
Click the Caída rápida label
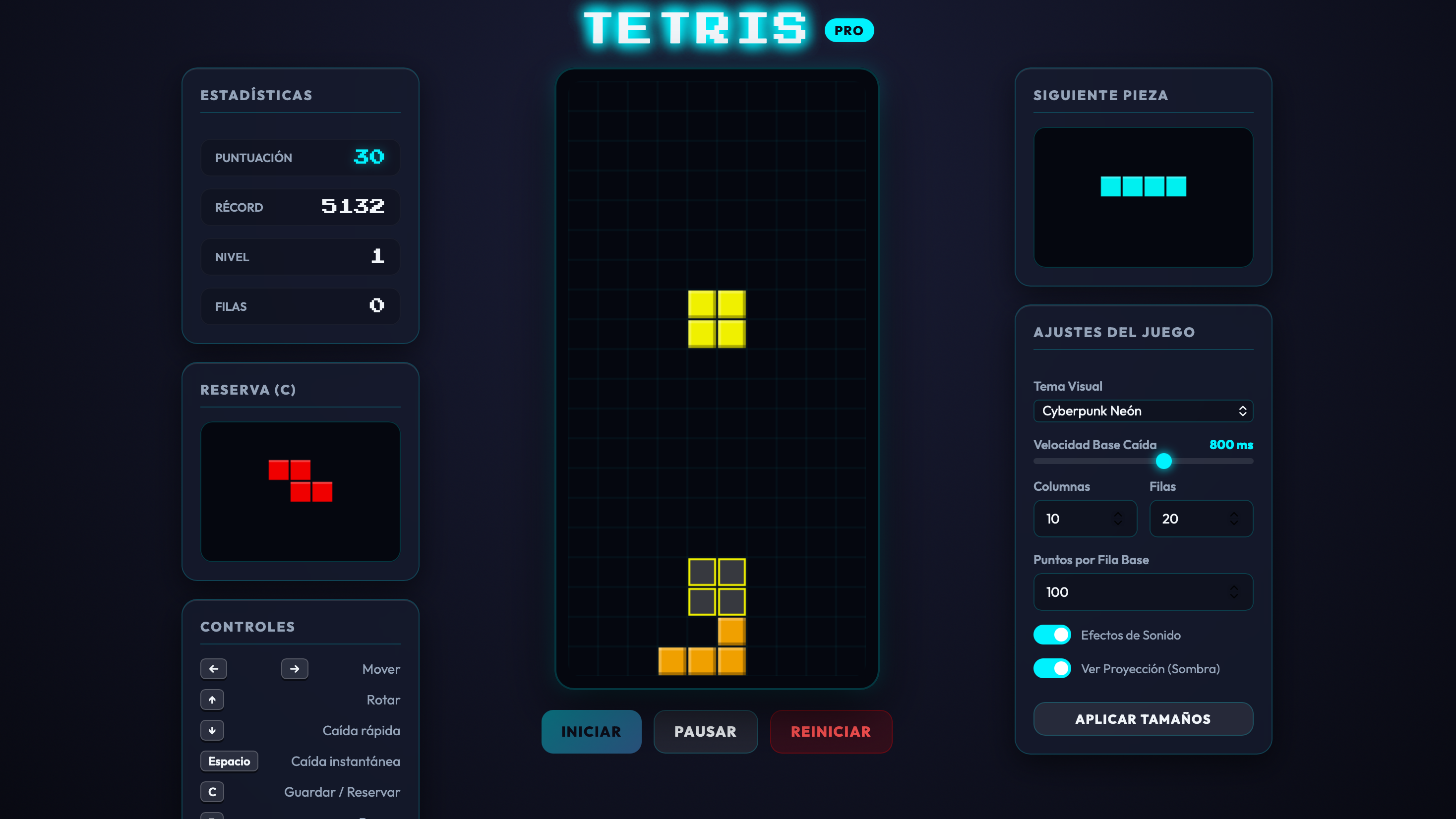click(361, 730)
